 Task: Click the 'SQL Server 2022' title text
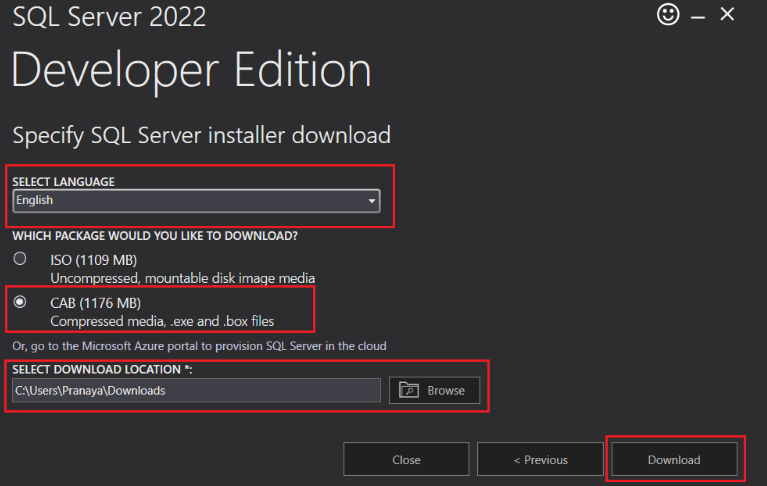[109, 16]
